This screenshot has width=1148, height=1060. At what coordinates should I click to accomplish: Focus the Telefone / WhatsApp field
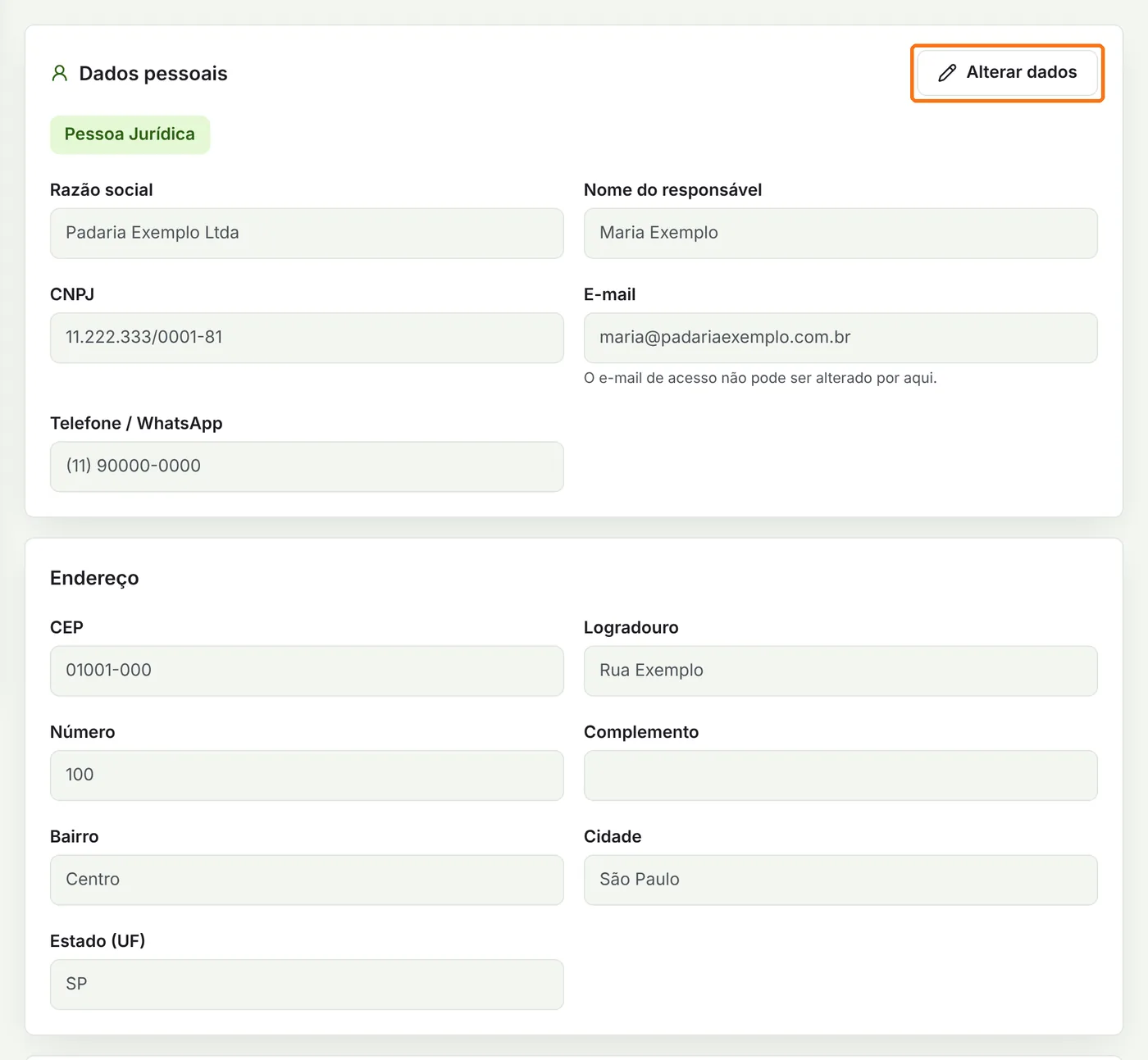point(307,466)
